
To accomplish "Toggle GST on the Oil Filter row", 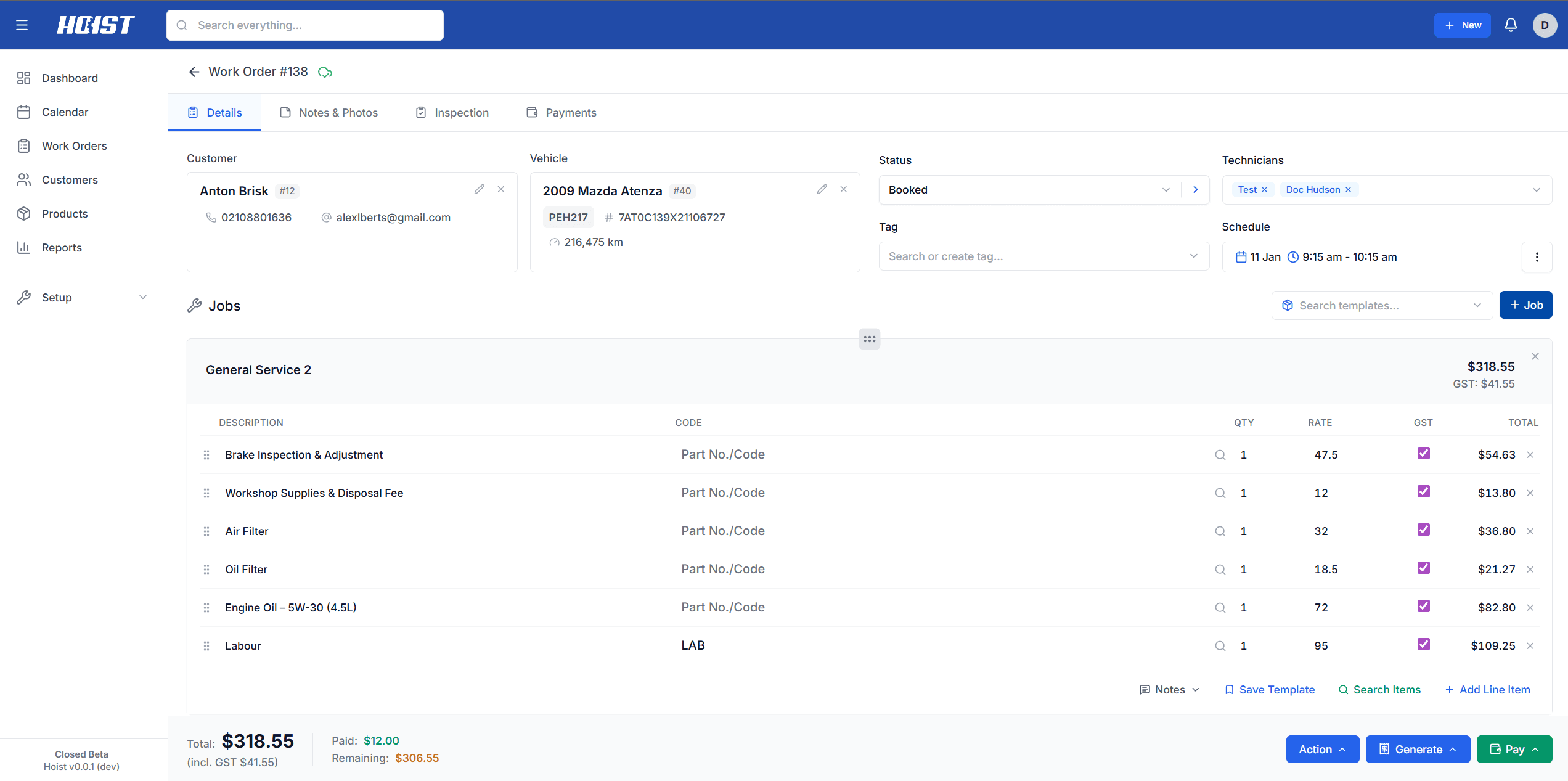I will [x=1423, y=568].
